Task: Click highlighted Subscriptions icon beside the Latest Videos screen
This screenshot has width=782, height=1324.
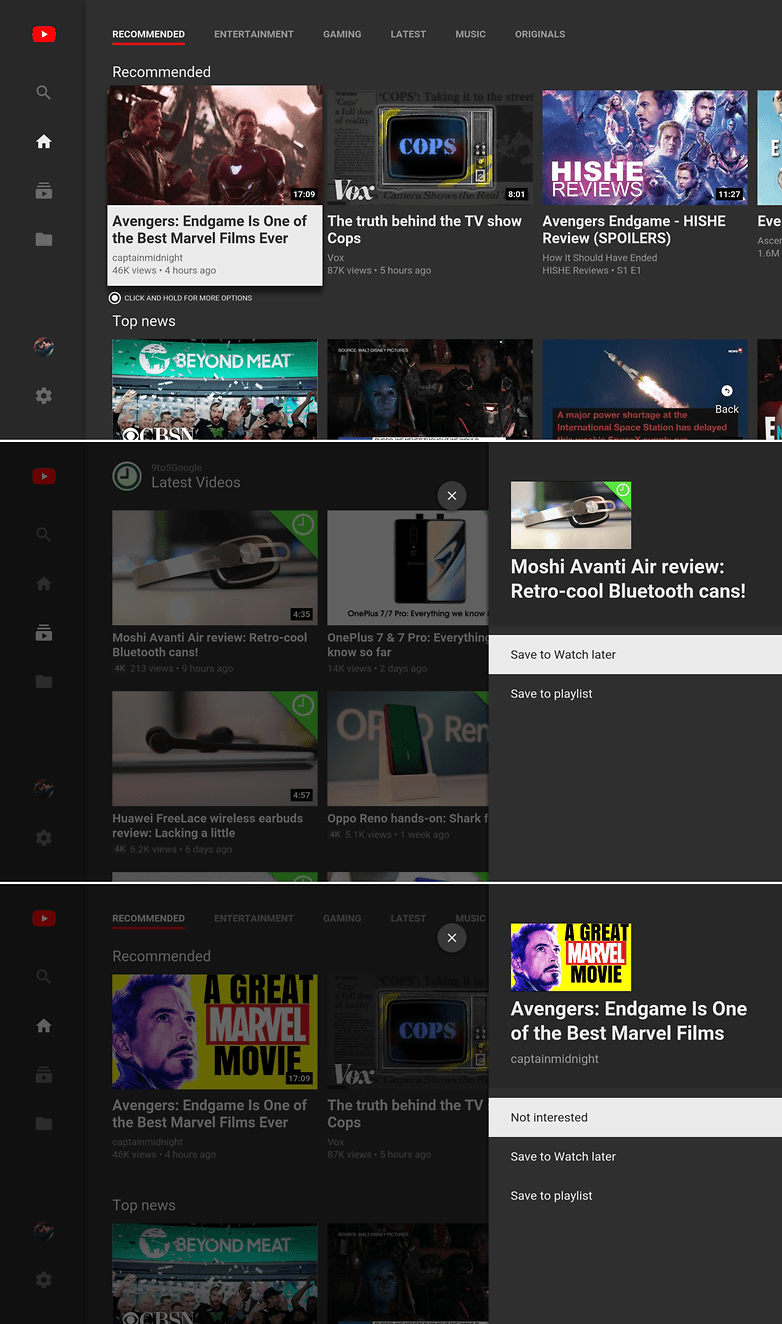Action: 43,633
